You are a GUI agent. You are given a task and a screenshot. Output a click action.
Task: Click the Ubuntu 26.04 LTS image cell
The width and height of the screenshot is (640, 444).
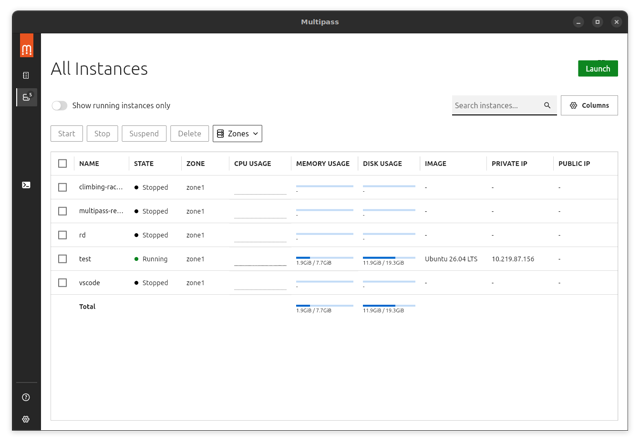[x=451, y=259]
